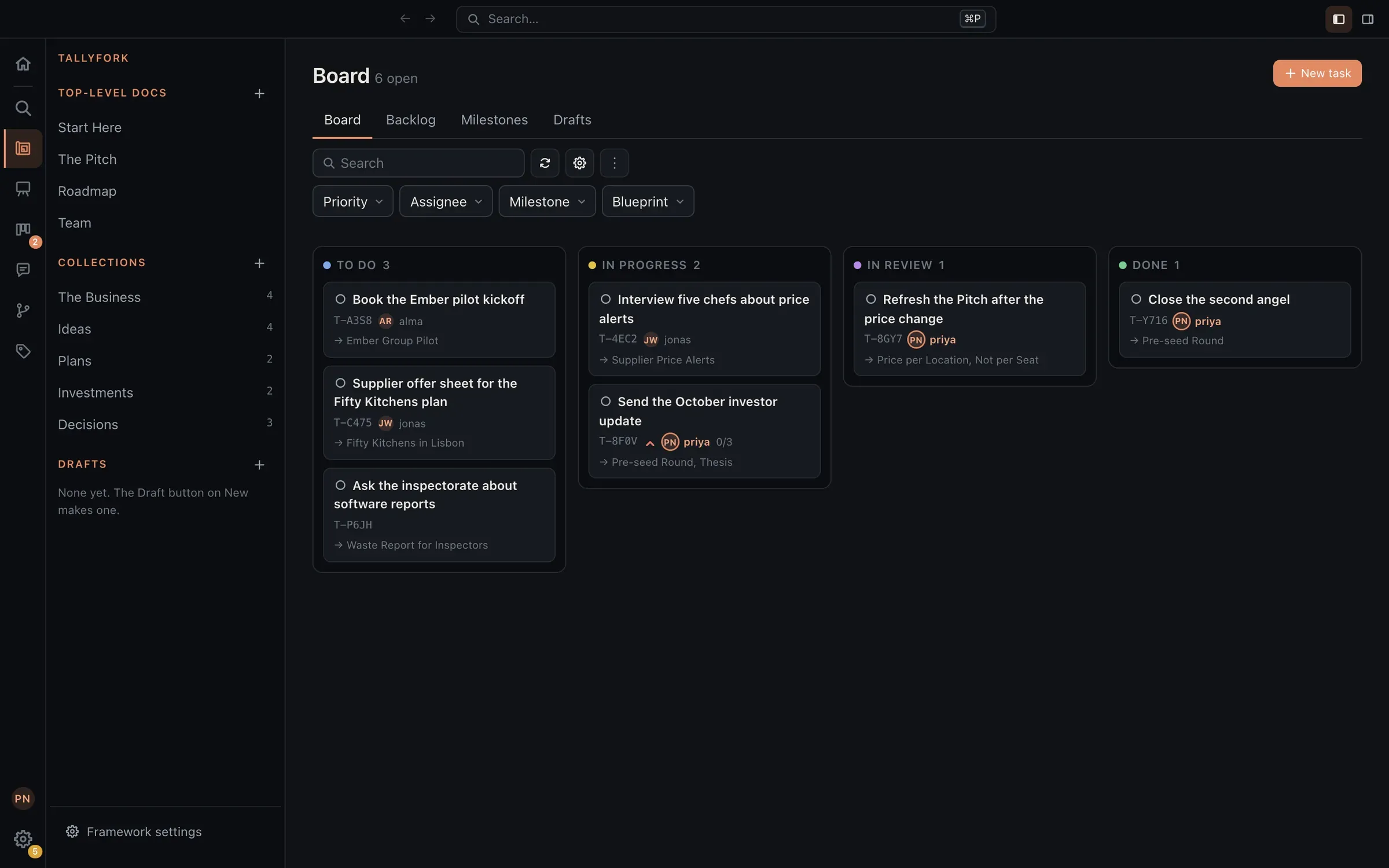Open the git branch icon in the rail
The width and height of the screenshot is (1389, 868).
pyautogui.click(x=23, y=311)
